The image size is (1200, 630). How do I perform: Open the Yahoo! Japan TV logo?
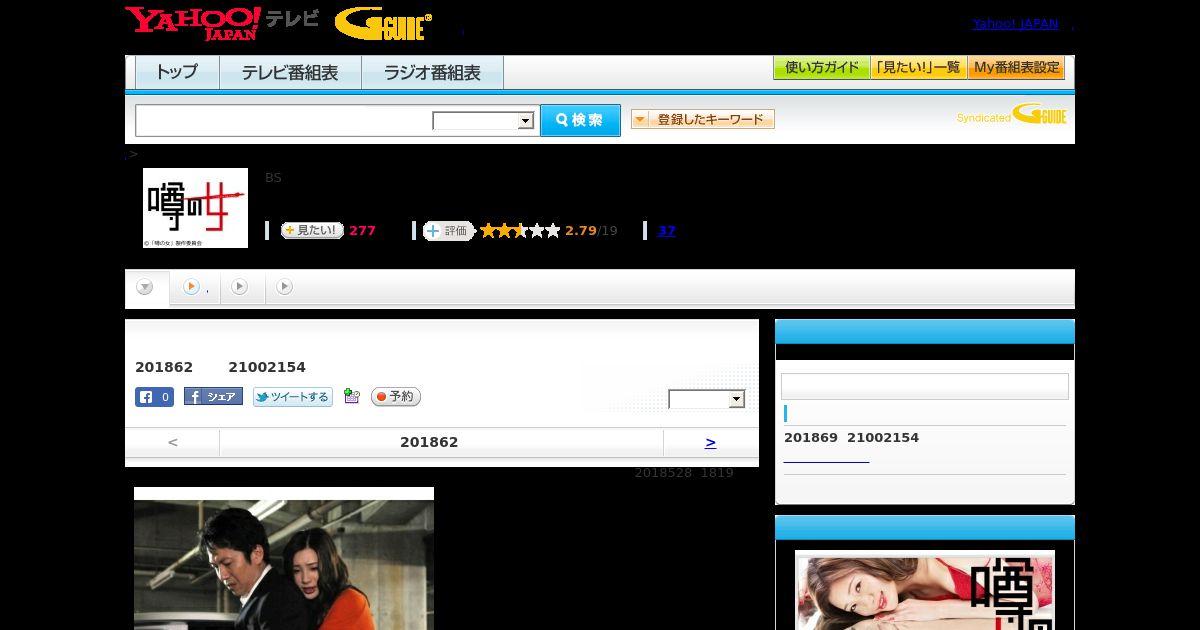pyautogui.click(x=222, y=23)
